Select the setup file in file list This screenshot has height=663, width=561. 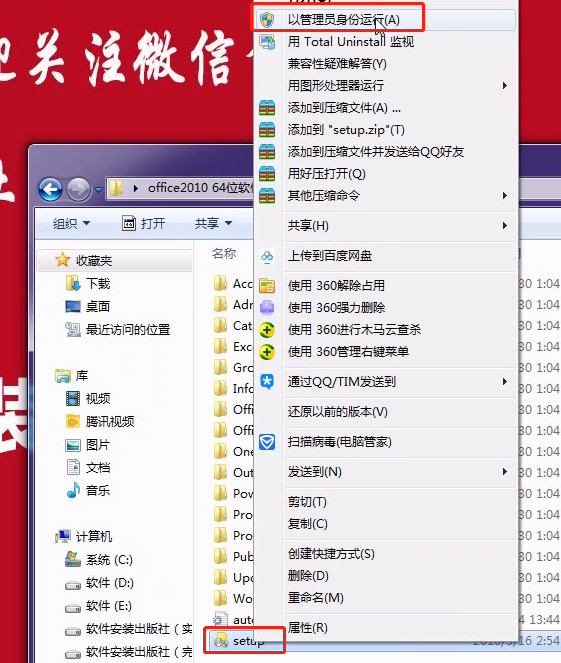point(240,641)
